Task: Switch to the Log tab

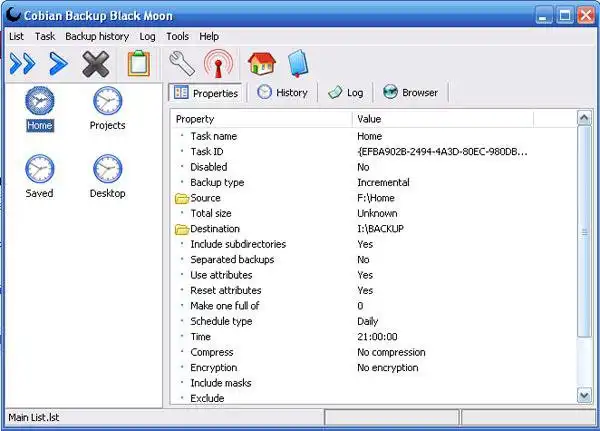Action: pyautogui.click(x=346, y=93)
